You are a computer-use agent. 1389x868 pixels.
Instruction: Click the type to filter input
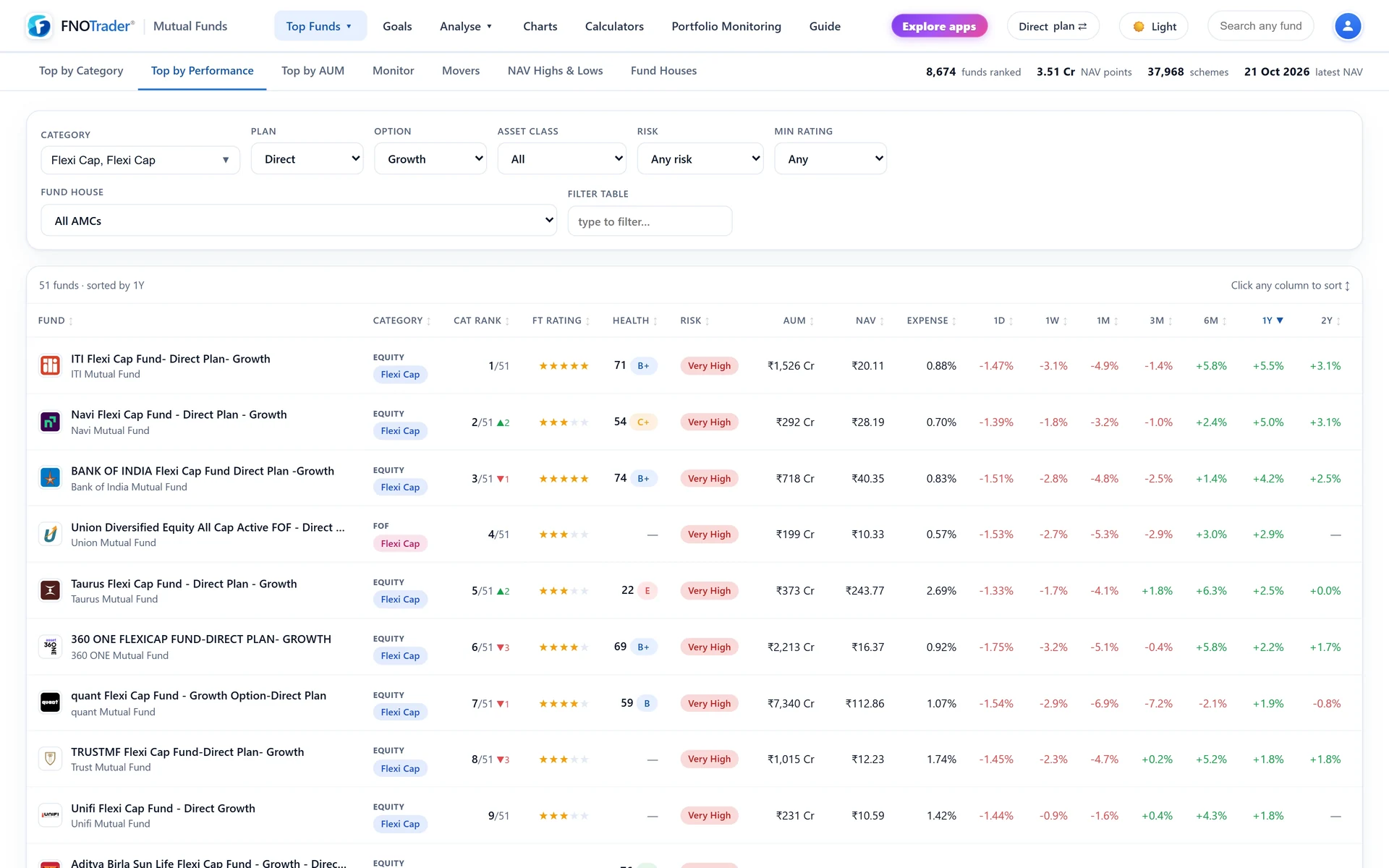(650, 221)
